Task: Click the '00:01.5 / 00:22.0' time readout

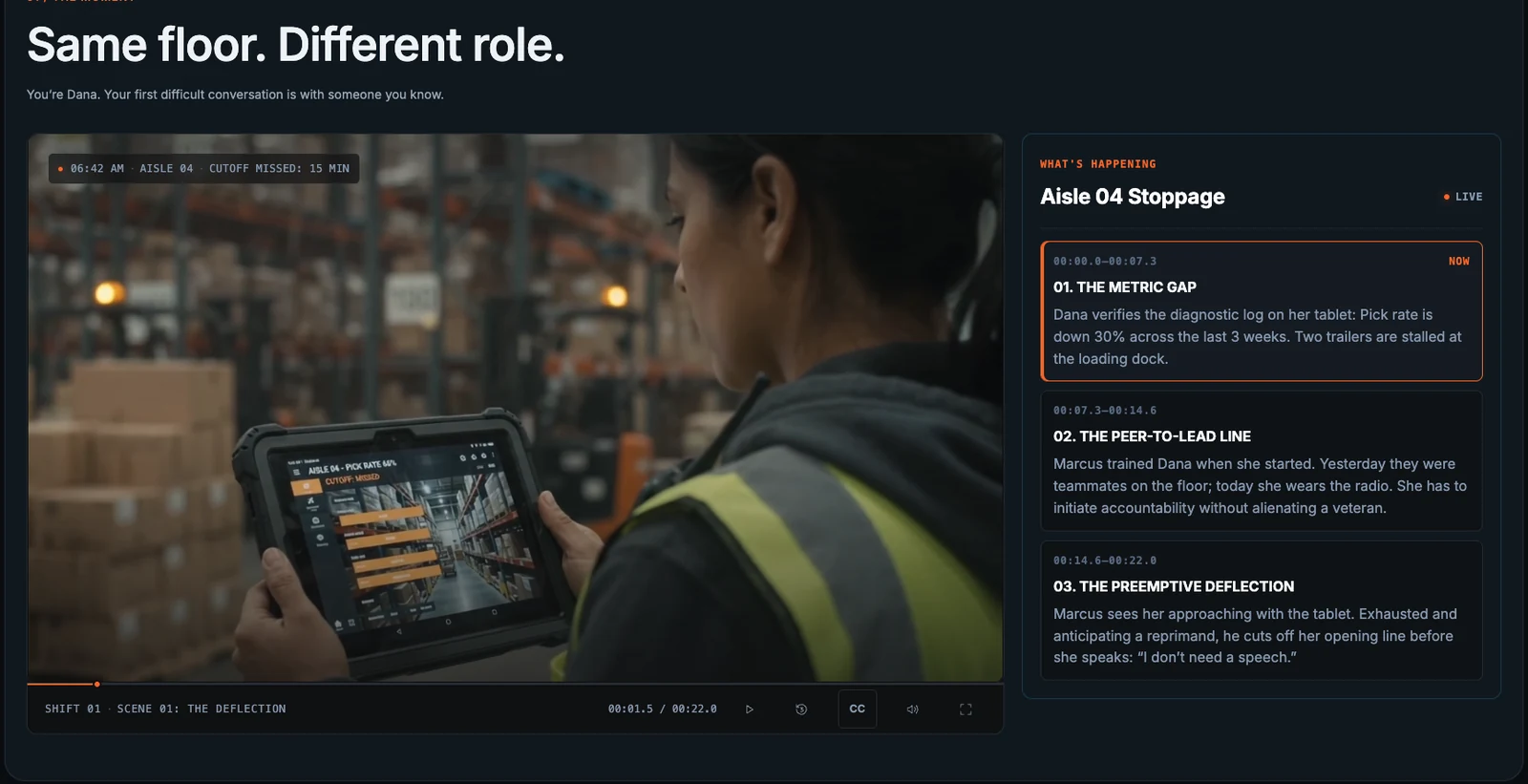Action: tap(663, 710)
